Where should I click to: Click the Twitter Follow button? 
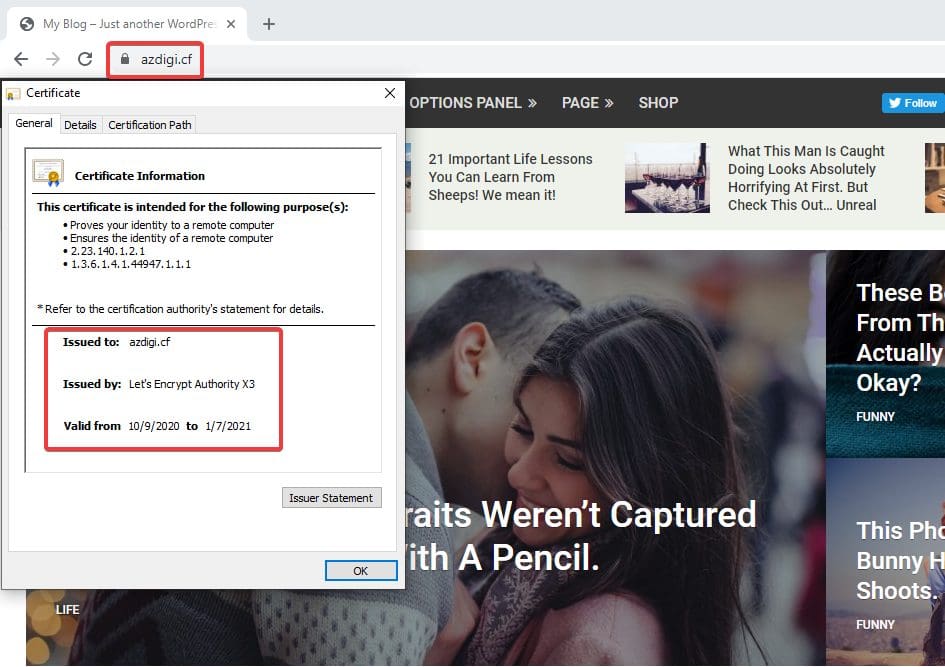pos(912,103)
